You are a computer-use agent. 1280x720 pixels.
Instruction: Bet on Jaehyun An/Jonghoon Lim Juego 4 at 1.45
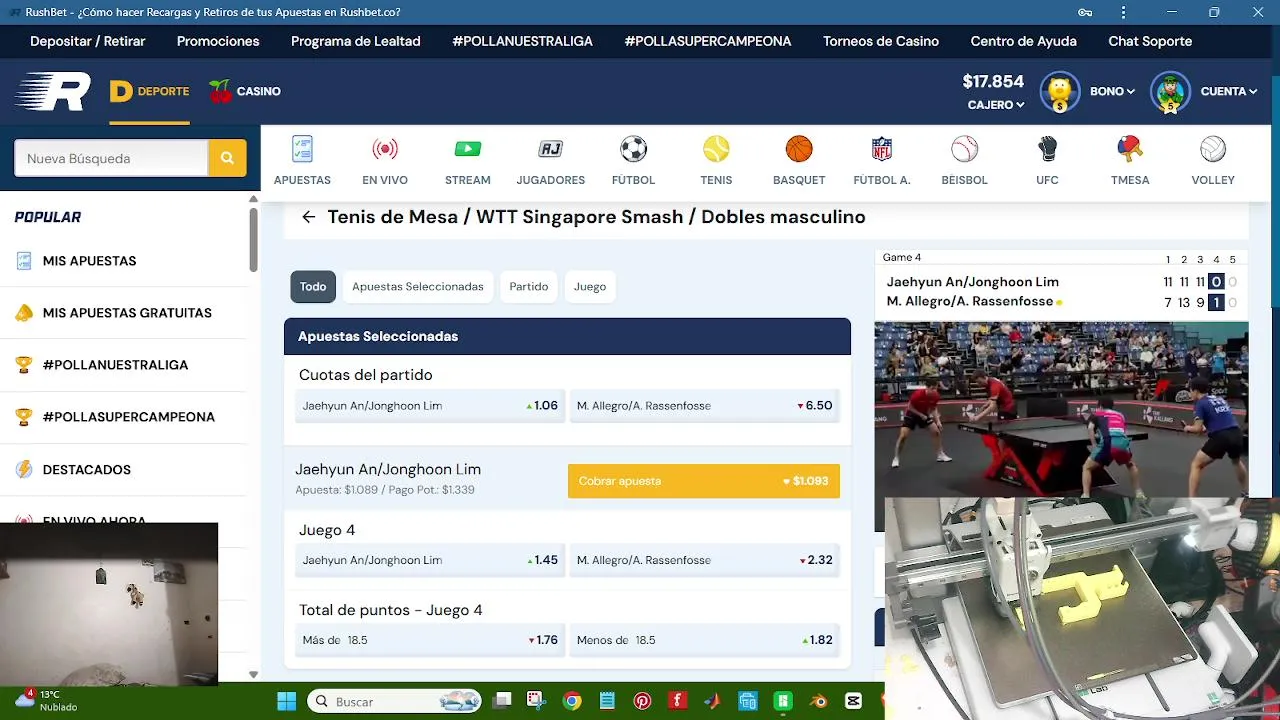pos(429,560)
